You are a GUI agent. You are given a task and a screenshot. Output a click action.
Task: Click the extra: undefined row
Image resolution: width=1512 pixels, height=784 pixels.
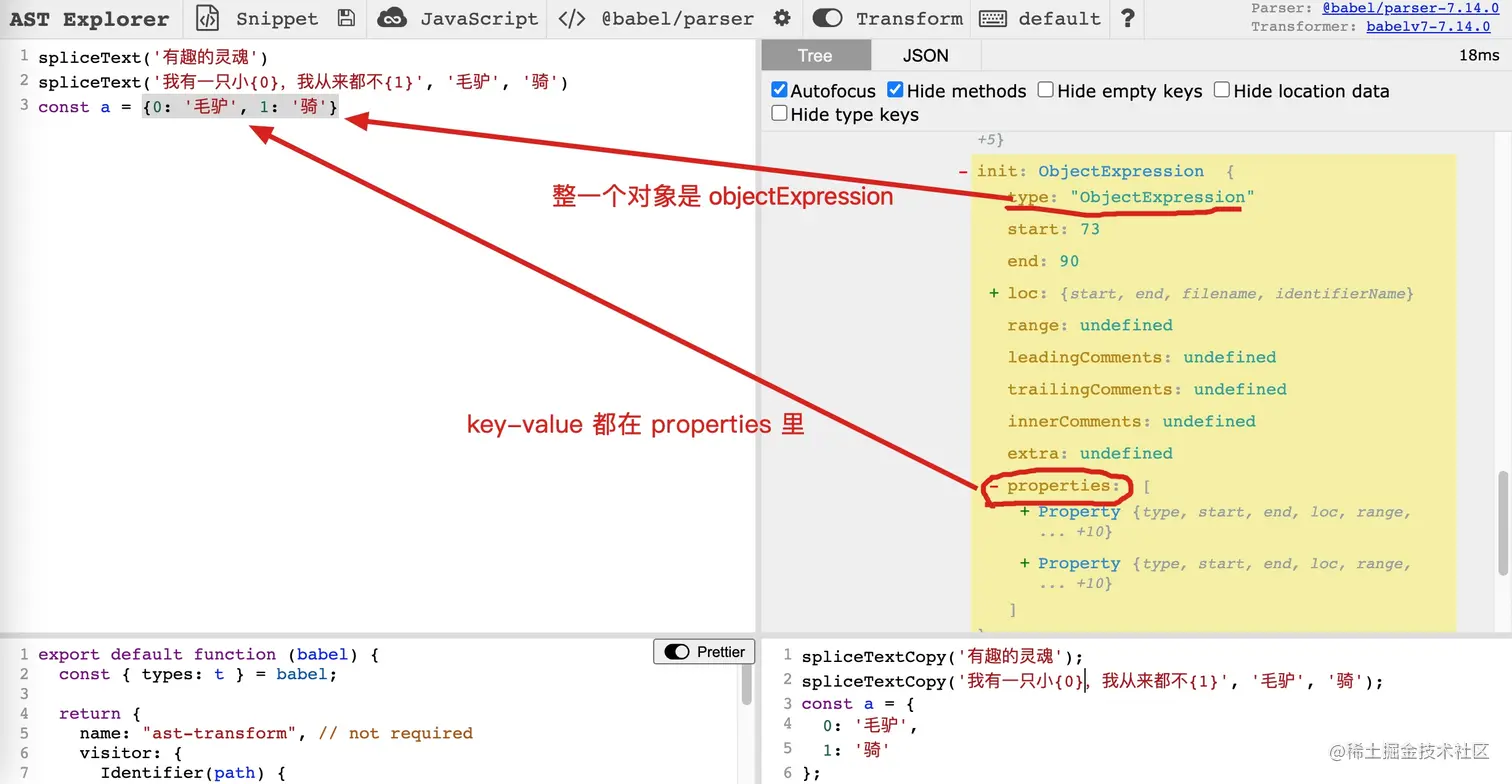tap(1090, 453)
